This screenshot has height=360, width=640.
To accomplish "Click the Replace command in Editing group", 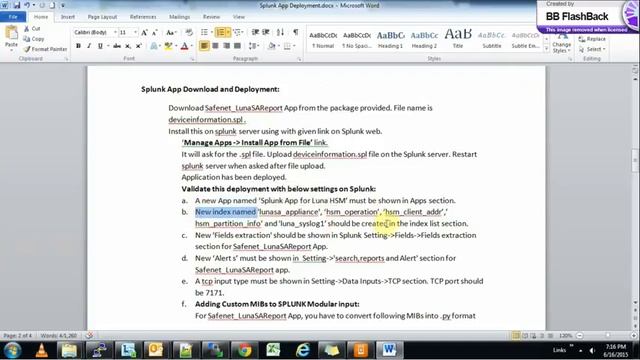I will 592,39.
